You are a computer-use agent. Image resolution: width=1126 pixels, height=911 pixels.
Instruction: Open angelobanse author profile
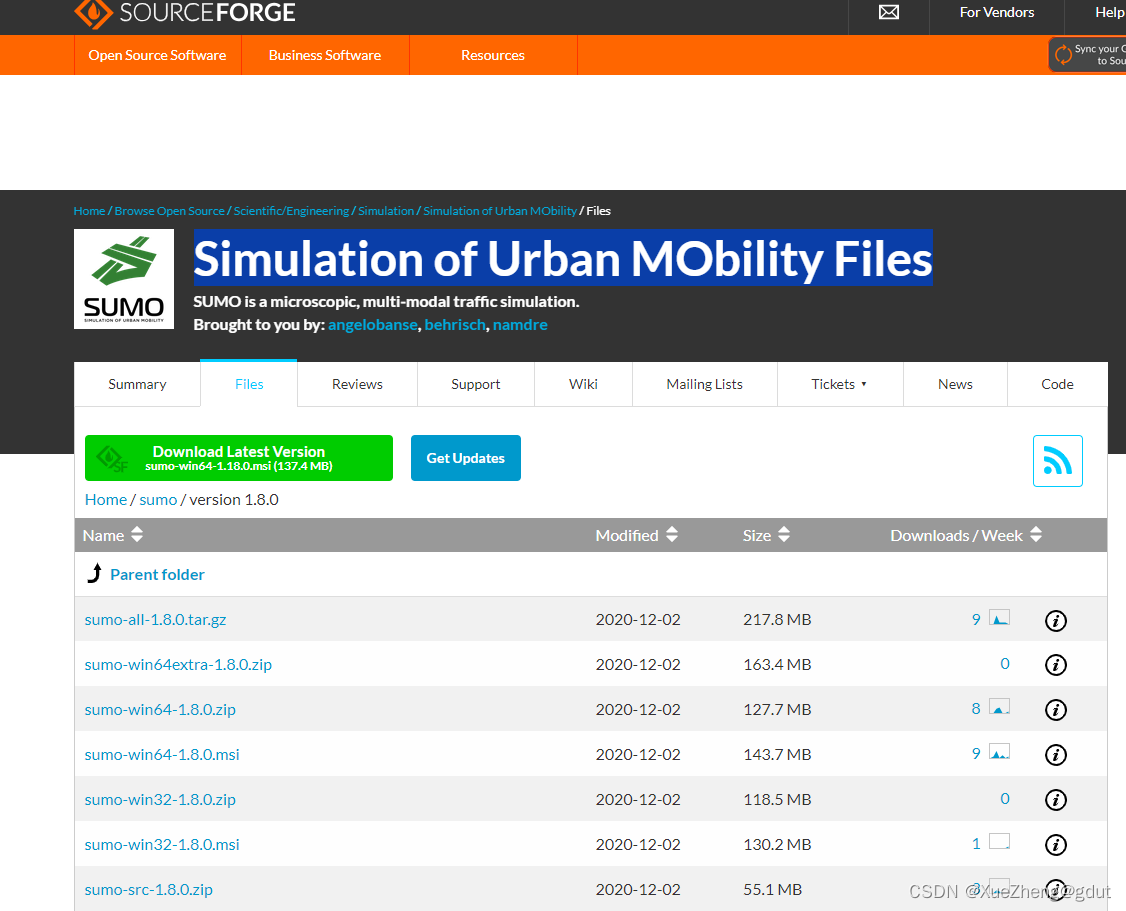(x=373, y=324)
